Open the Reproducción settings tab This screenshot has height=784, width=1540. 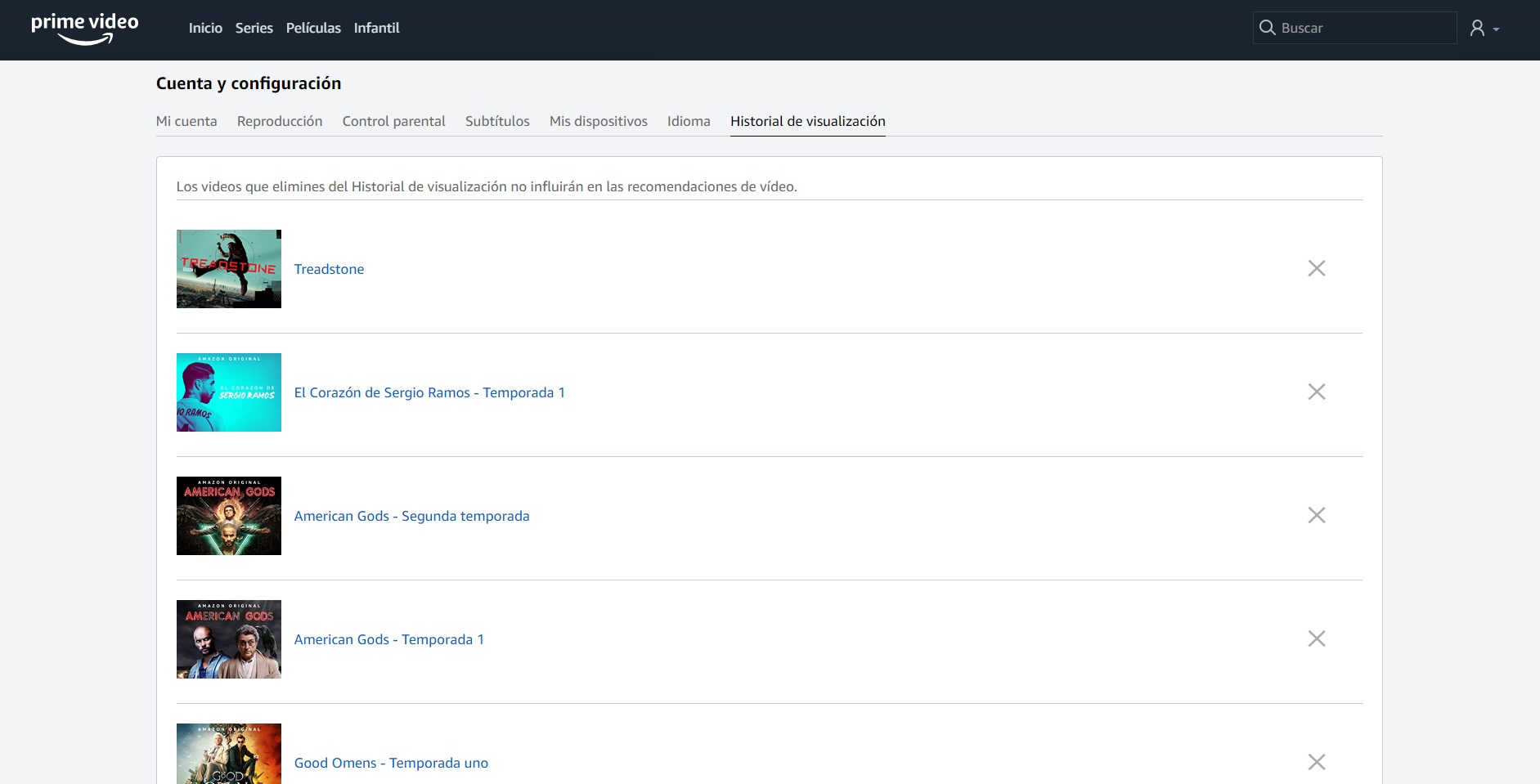click(x=280, y=121)
